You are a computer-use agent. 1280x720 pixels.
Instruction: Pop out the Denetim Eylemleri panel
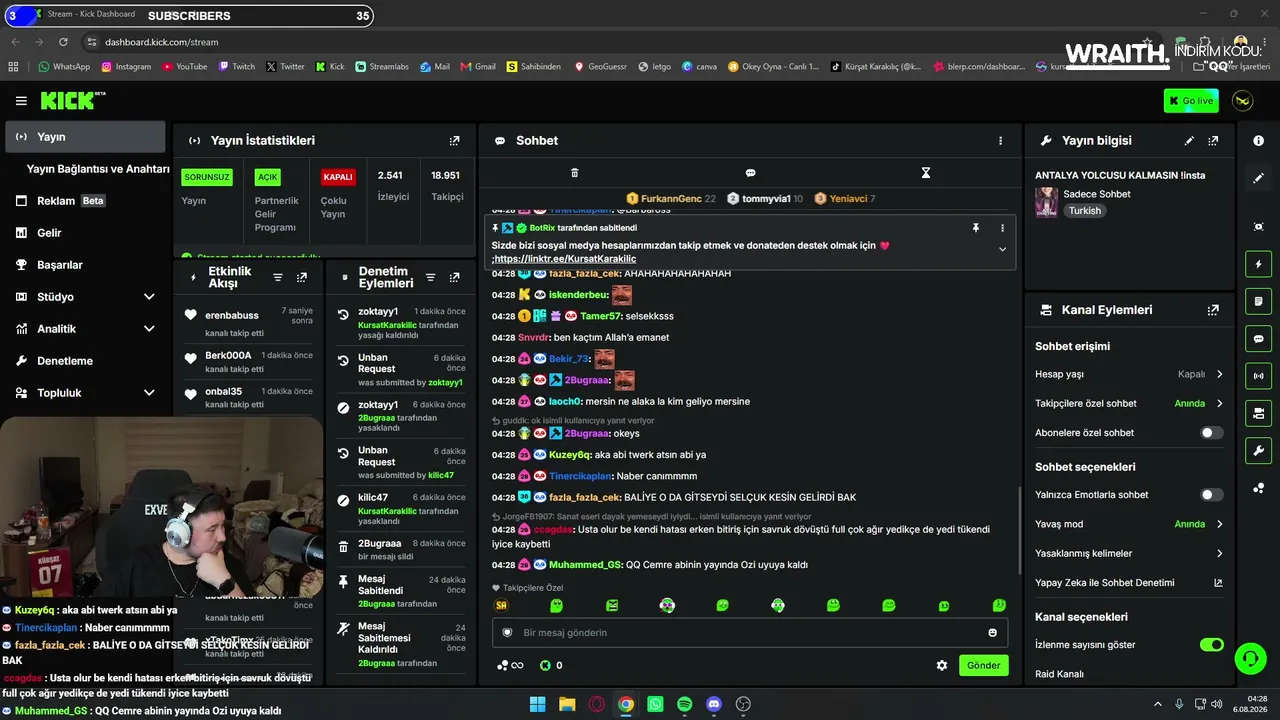pos(455,277)
